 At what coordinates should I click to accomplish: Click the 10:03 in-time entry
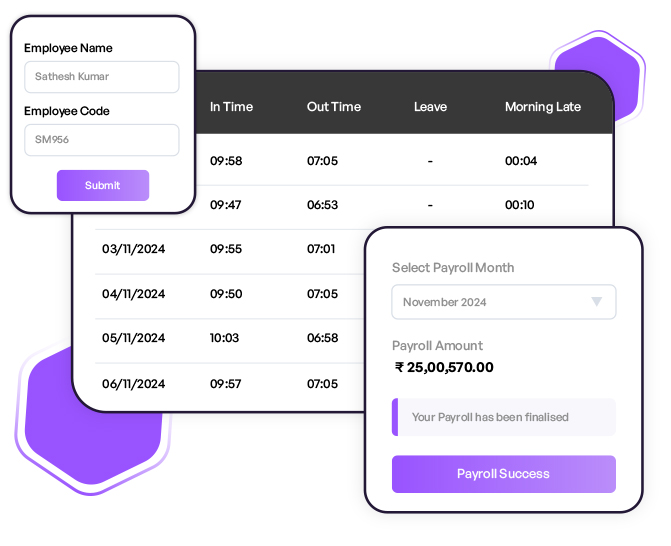tap(225, 338)
